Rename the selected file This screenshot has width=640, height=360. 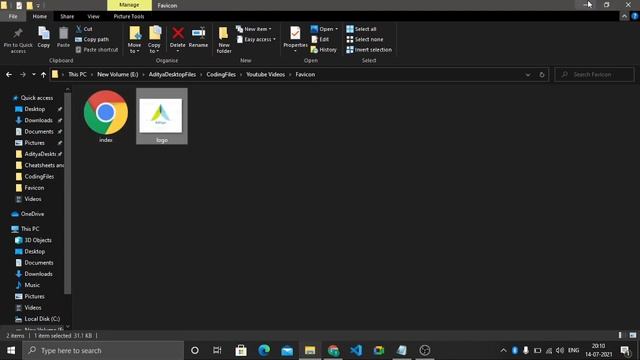coord(198,38)
